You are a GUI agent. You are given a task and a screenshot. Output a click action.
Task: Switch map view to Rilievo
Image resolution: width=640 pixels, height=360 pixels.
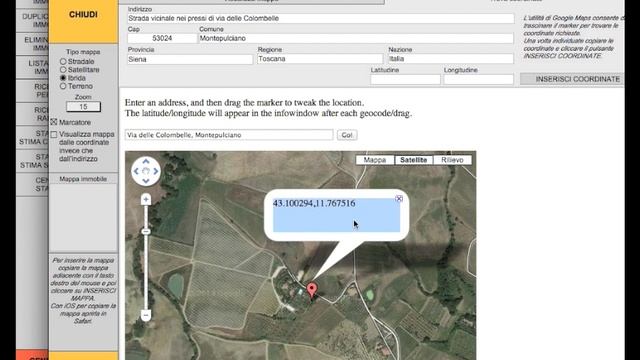[452, 160]
